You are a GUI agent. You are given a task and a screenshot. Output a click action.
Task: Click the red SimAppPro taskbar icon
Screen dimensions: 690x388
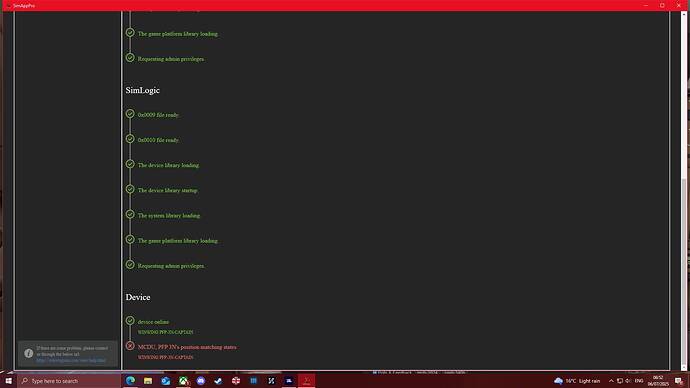click(x=307, y=381)
